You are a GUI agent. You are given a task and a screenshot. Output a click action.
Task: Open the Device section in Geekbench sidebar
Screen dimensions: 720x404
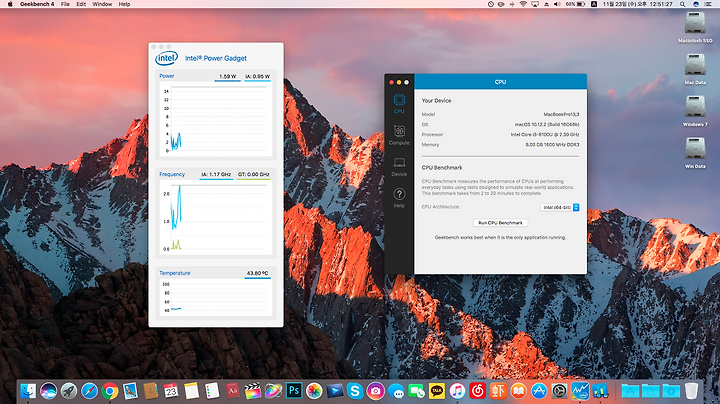pyautogui.click(x=399, y=167)
